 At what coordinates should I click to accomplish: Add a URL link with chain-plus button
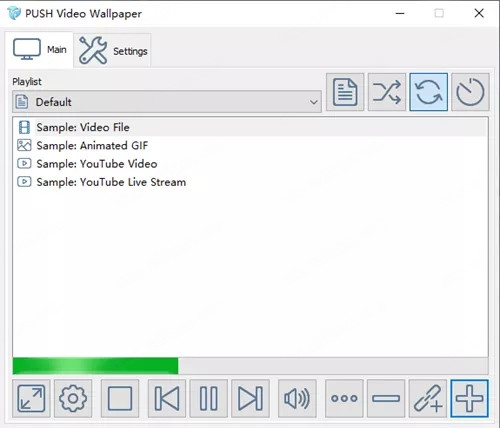pos(428,398)
